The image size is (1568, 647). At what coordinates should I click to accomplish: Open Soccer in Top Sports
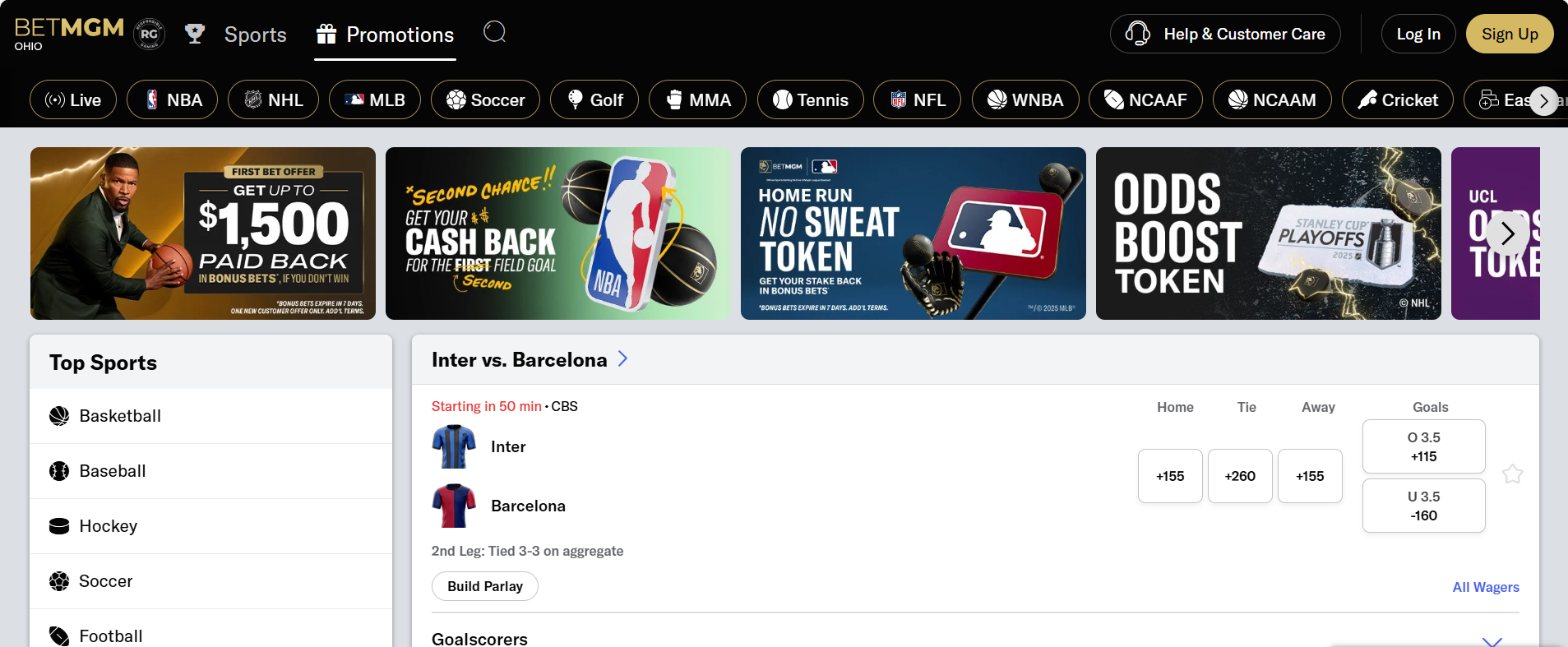pyautogui.click(x=211, y=581)
